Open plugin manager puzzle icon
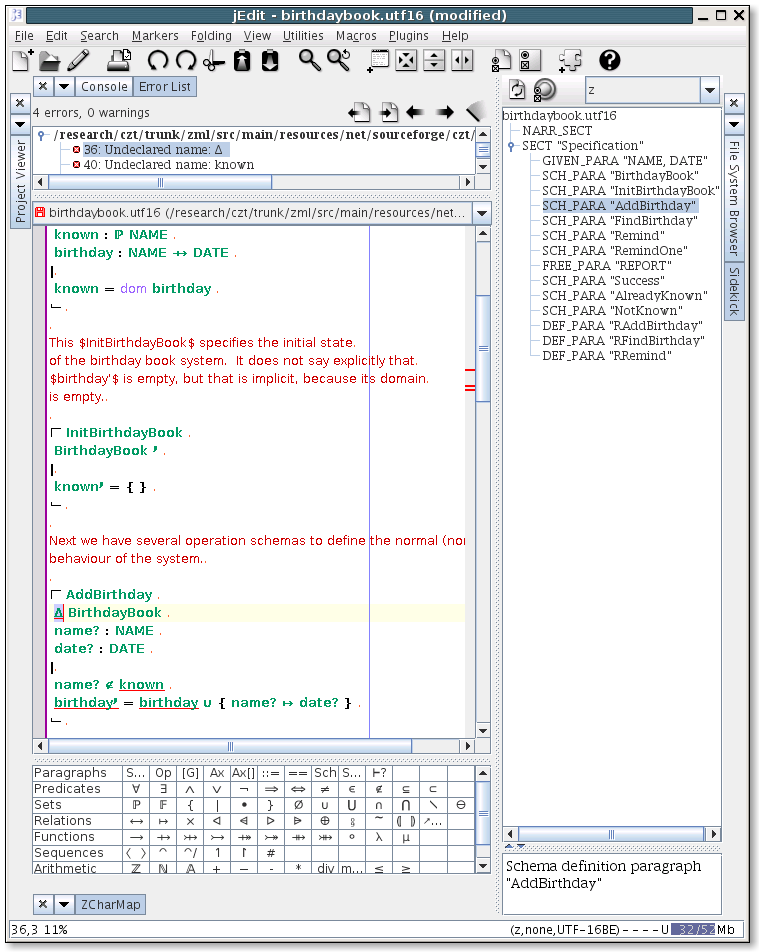 coord(570,60)
